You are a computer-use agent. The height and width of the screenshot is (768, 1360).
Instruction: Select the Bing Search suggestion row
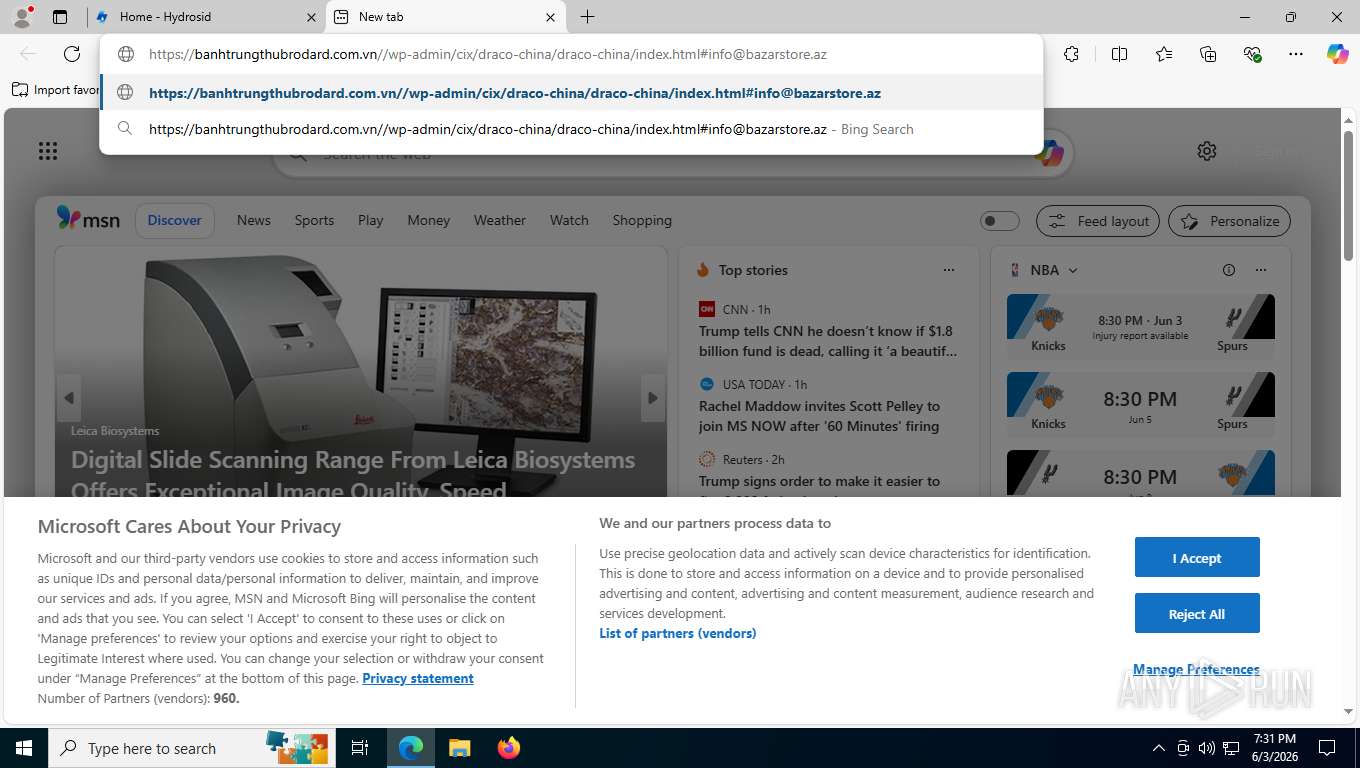click(x=571, y=129)
